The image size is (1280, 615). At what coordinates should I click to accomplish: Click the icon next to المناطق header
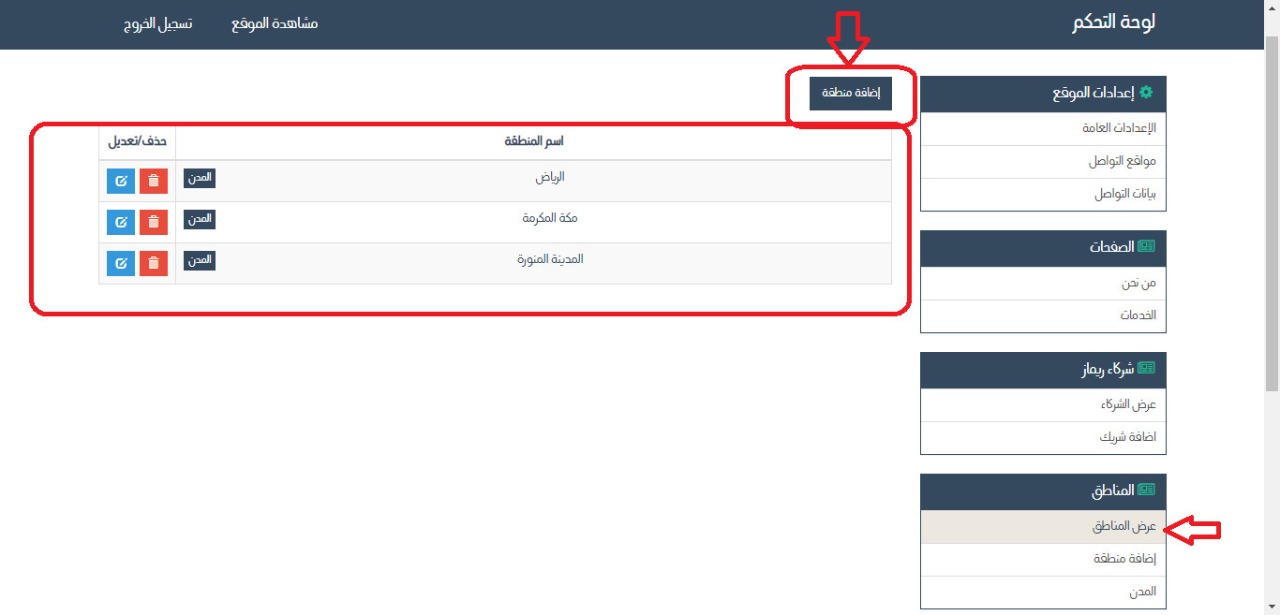(1146, 490)
